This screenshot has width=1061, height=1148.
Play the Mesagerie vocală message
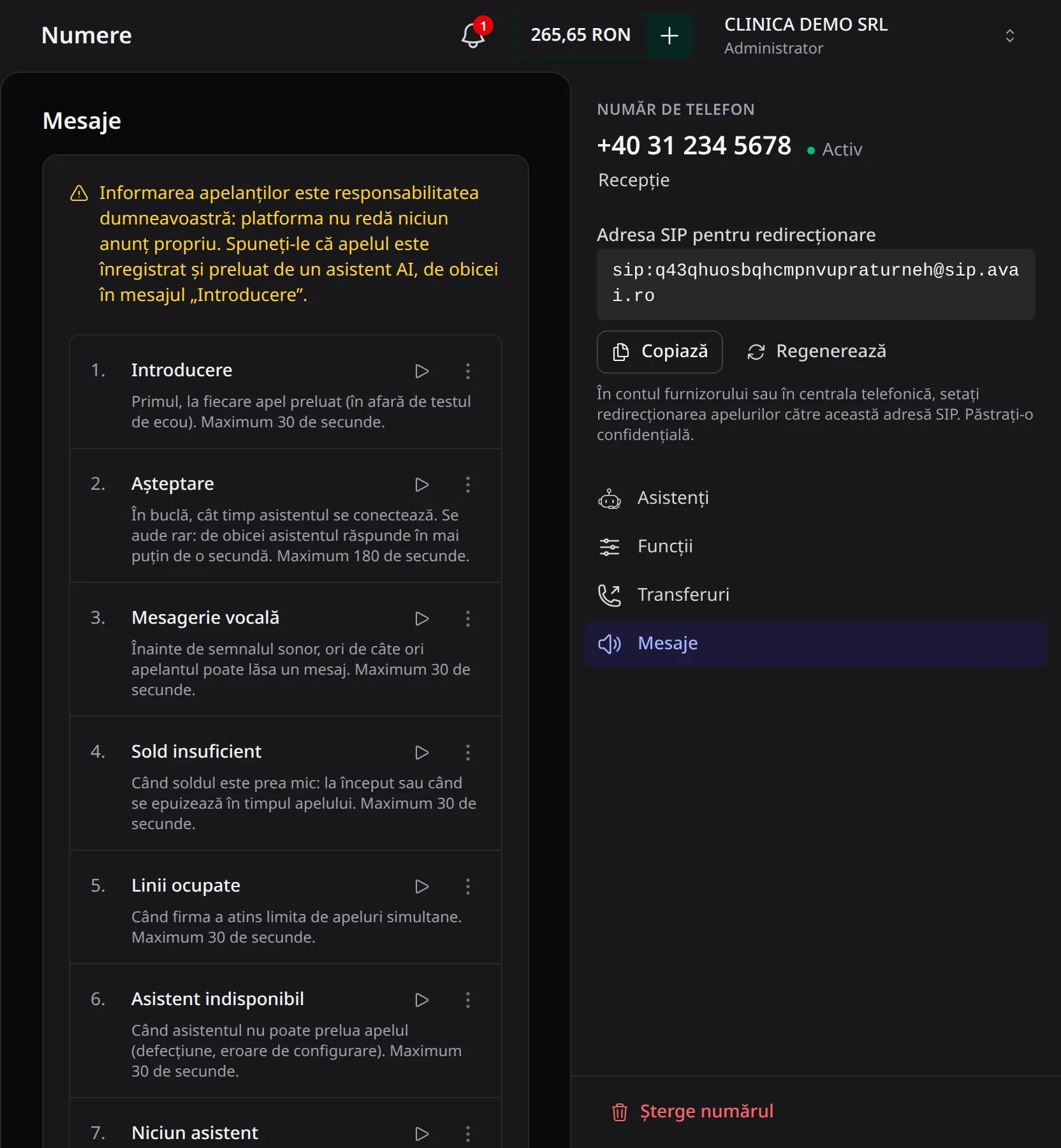[421, 619]
